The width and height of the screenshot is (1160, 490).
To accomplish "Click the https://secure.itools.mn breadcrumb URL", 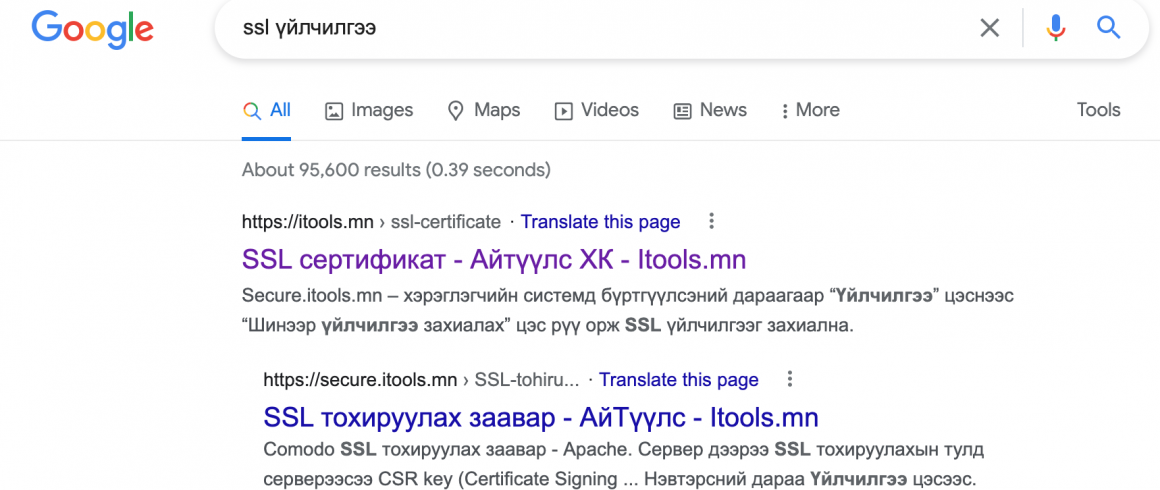I will pos(360,380).
